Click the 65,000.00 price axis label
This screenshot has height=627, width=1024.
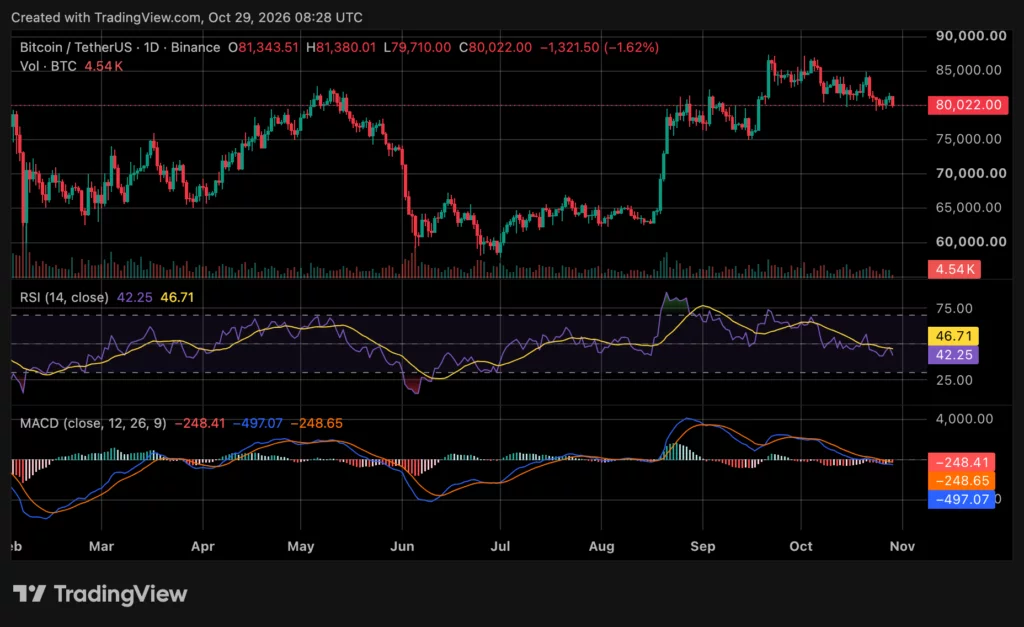968,208
